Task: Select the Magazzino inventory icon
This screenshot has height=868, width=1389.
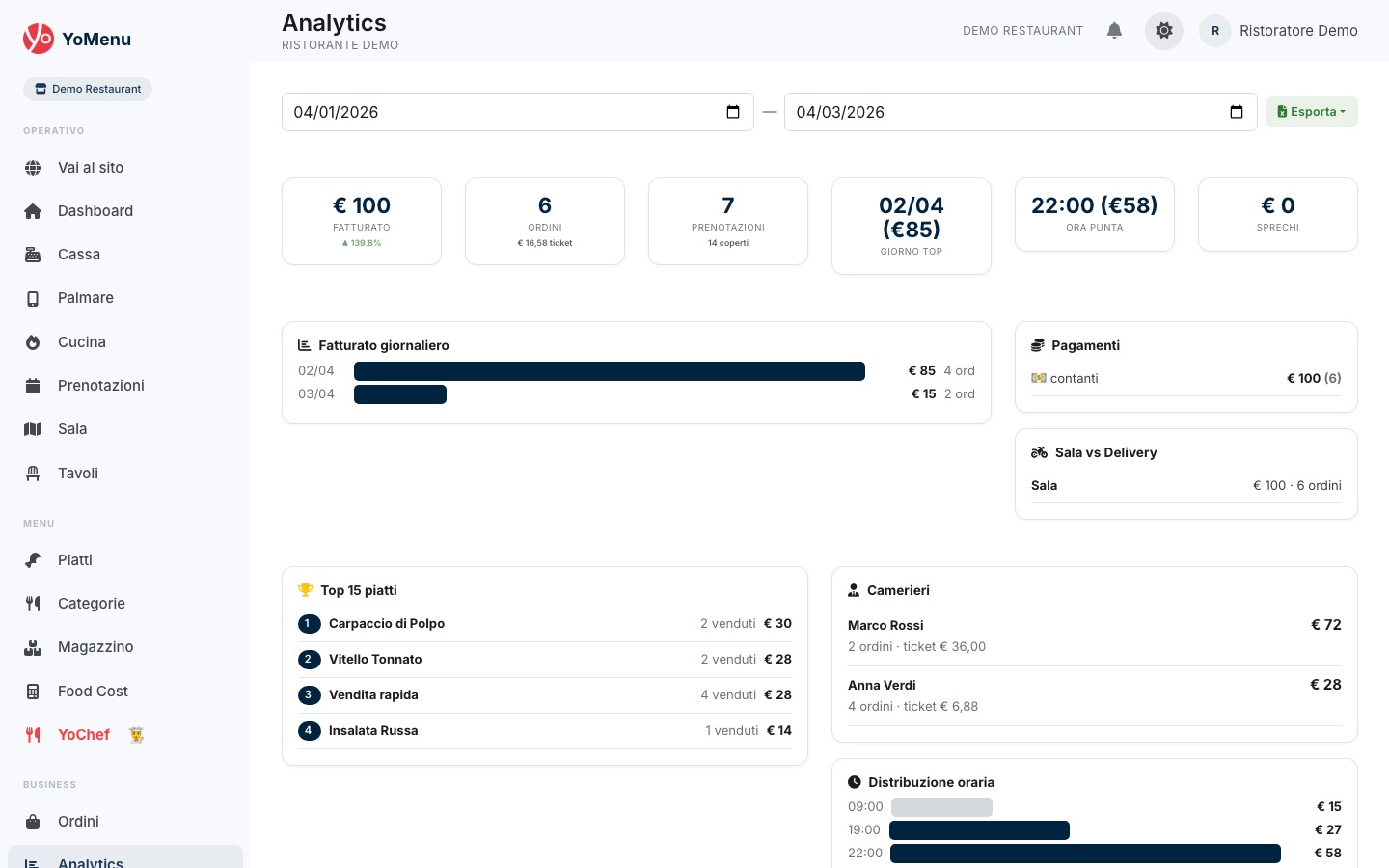Action: (x=33, y=647)
